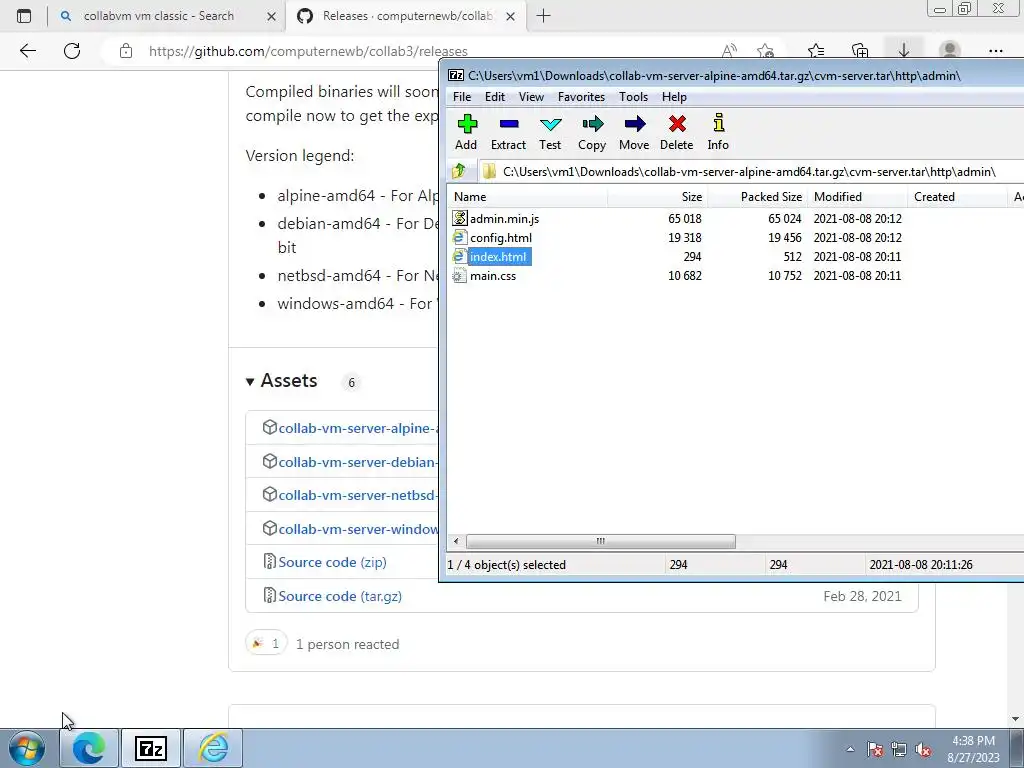Open Edge tab actions menu icon
The image size is (1024, 768).
(24, 16)
